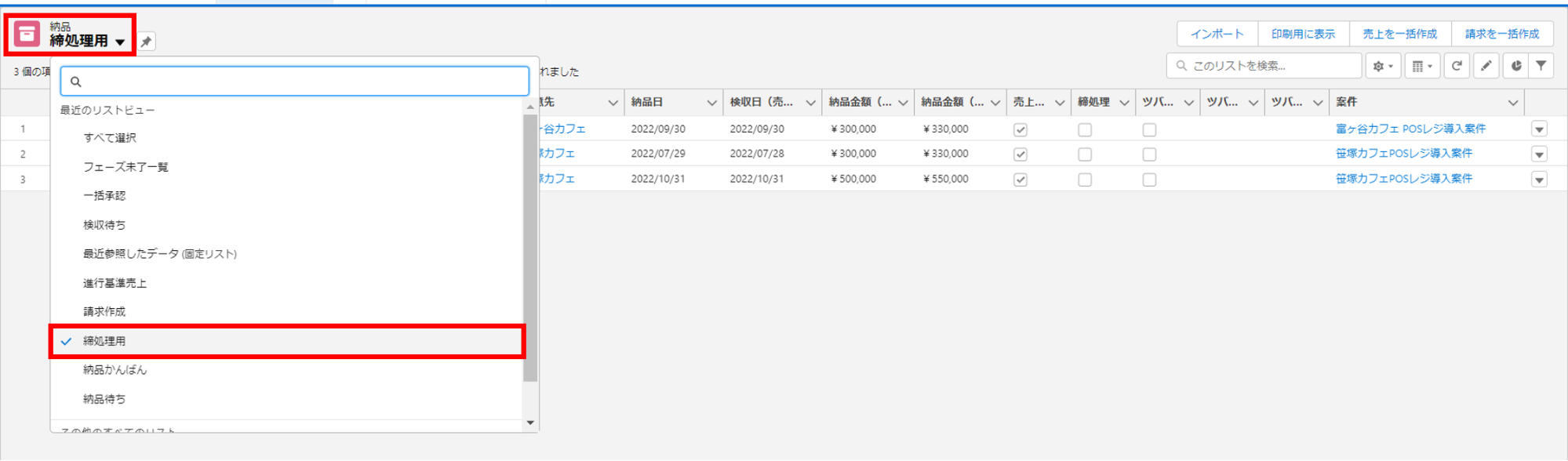Viewport: 1568px width, 461px height.
Task: Click the 納品 object icon
Action: tap(27, 34)
